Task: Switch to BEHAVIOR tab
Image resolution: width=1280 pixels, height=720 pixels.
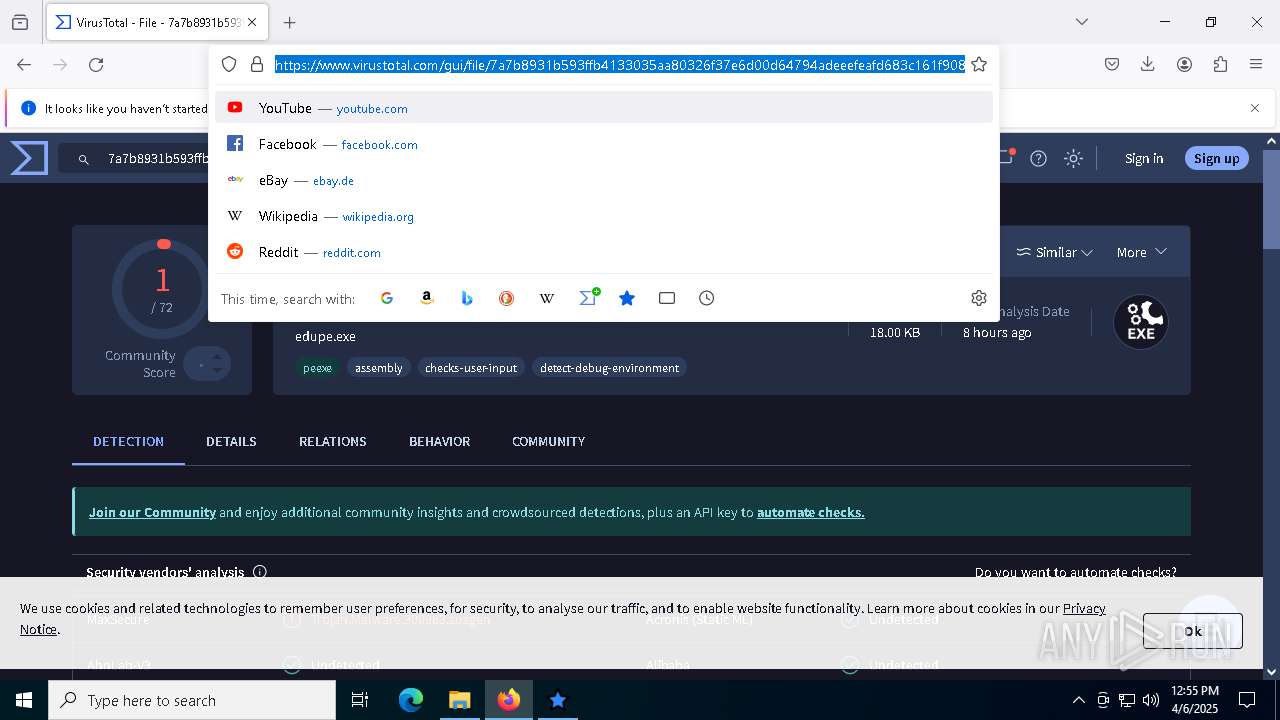Action: [x=439, y=441]
